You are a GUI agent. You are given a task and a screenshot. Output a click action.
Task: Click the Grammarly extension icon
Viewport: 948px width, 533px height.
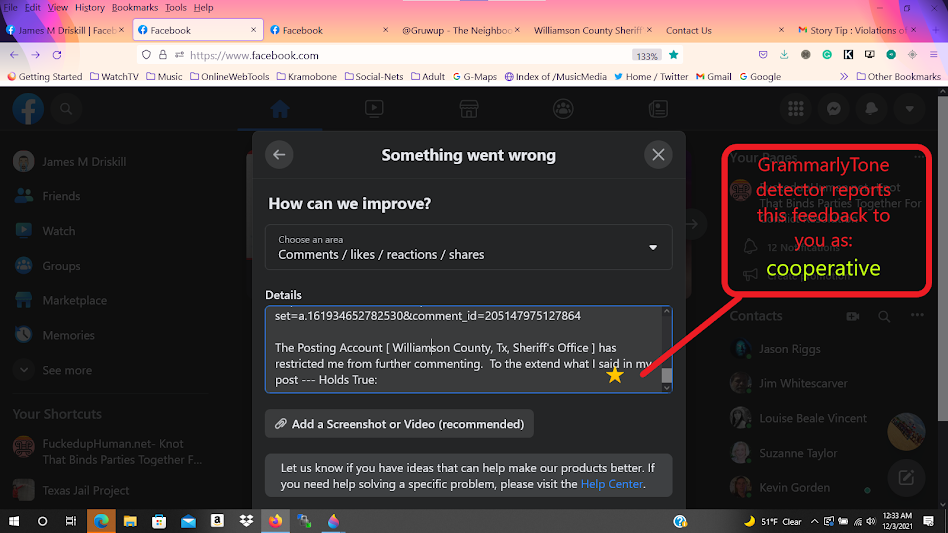(x=827, y=55)
